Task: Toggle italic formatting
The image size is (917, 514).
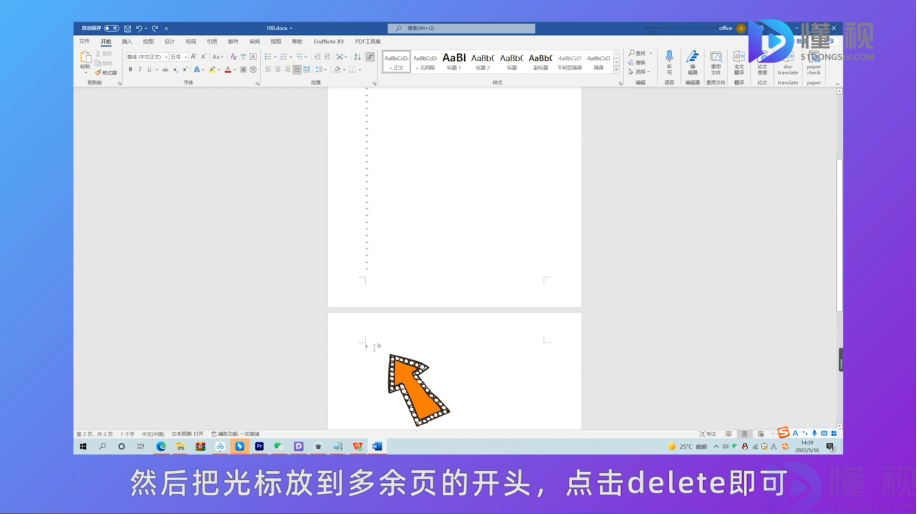Action: [x=140, y=70]
